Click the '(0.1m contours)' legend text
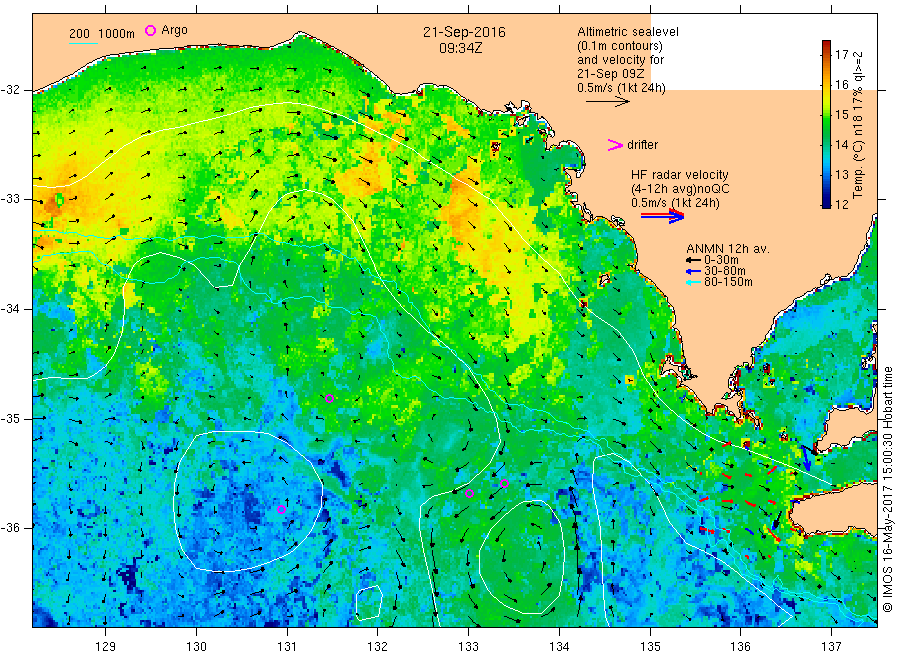Viewport: 900px width, 660px height. click(x=620, y=46)
